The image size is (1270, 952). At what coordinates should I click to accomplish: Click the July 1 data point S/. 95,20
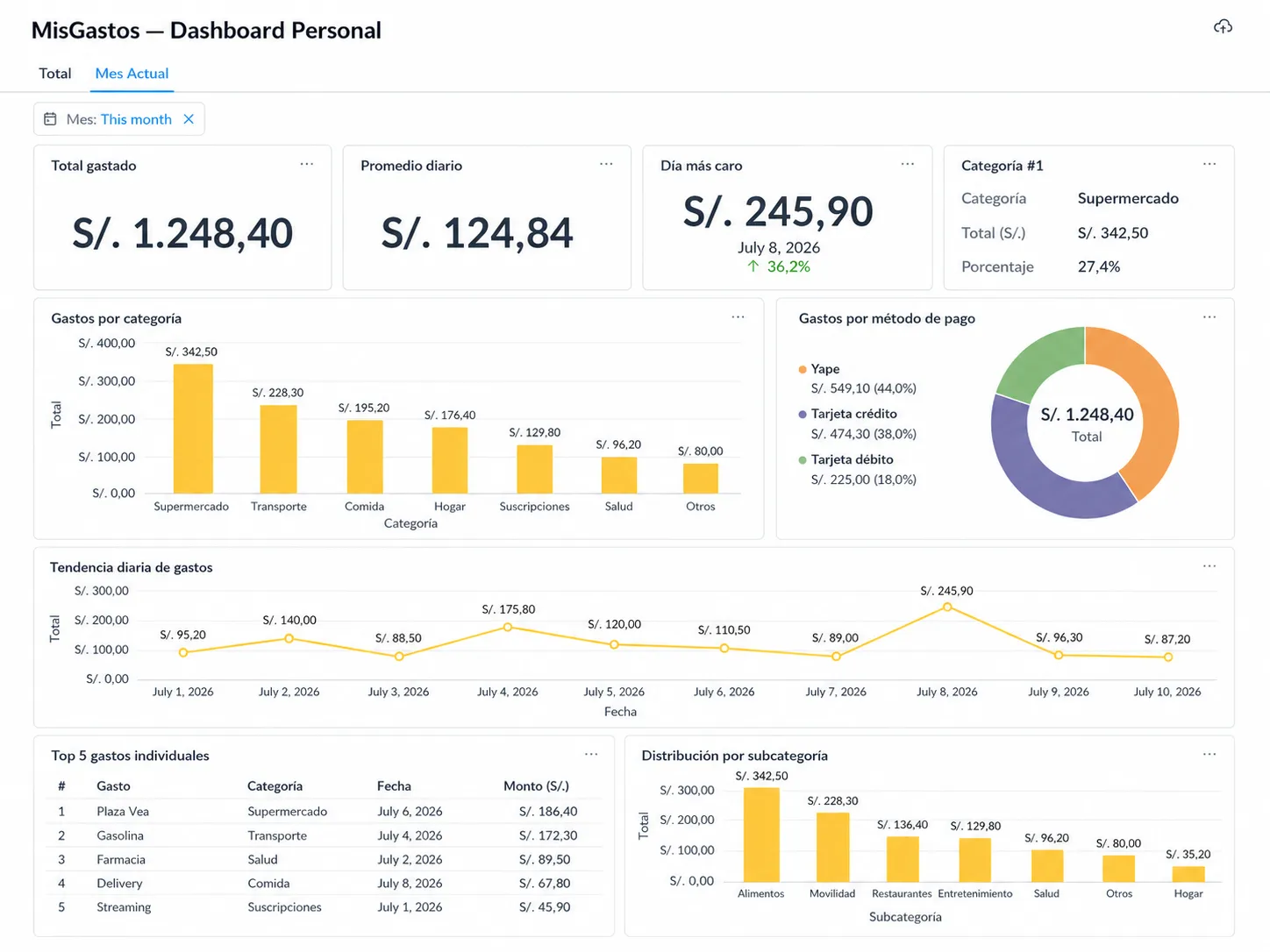pos(183,652)
